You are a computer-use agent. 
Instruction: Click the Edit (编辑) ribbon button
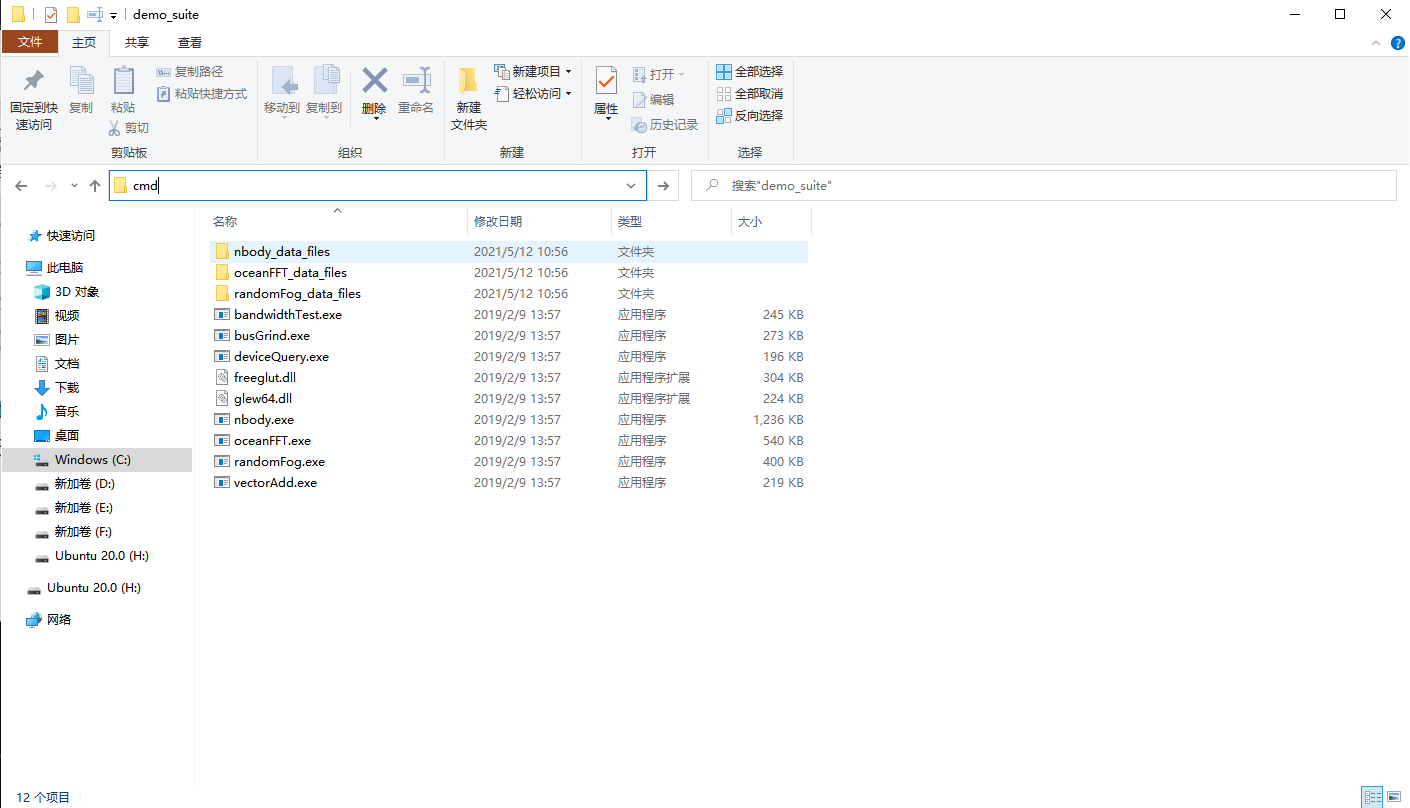pyautogui.click(x=653, y=100)
